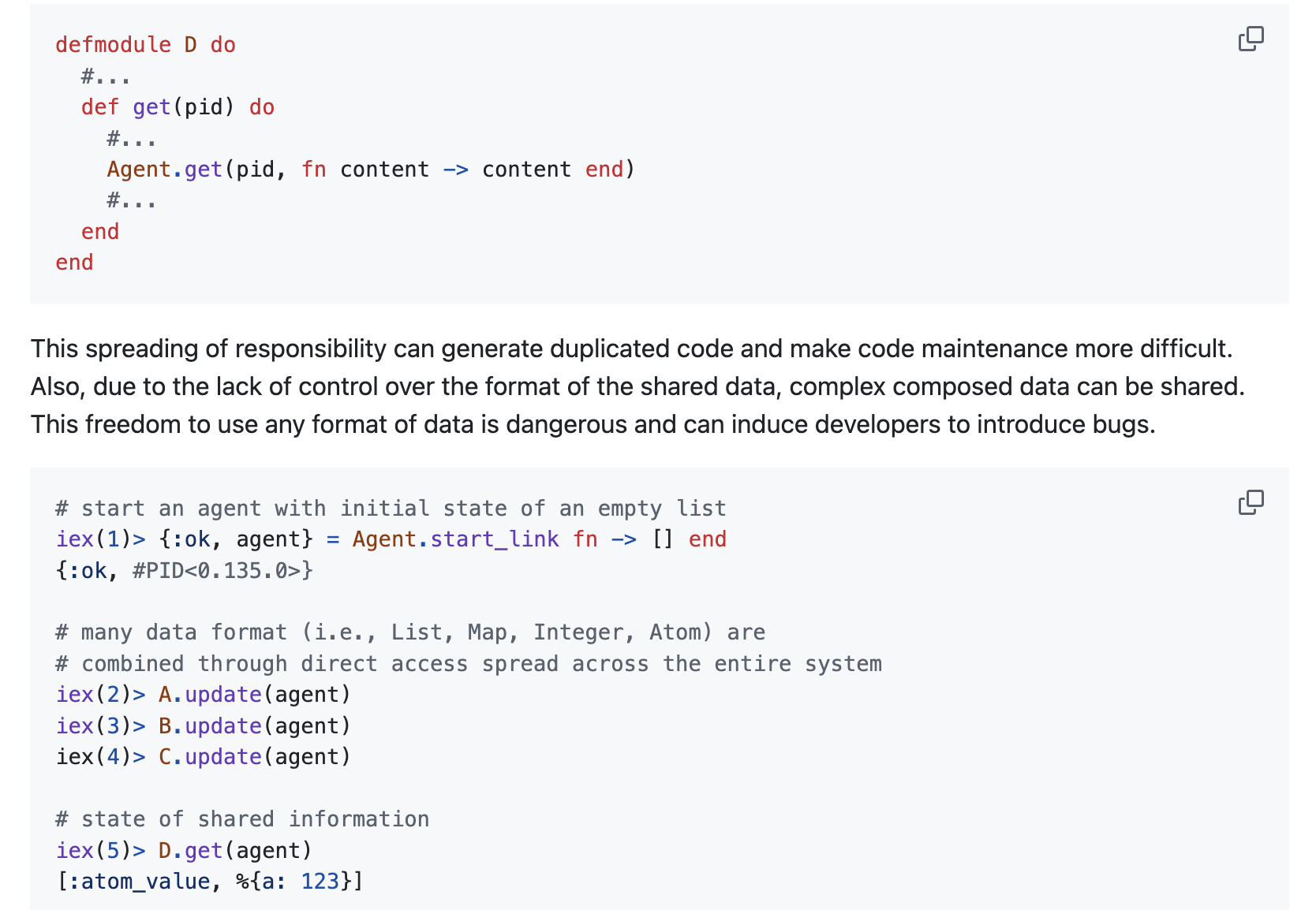Viewport: 1316px width, 910px height.
Task: Click the comment '# state of shared information'
Action: (x=242, y=819)
